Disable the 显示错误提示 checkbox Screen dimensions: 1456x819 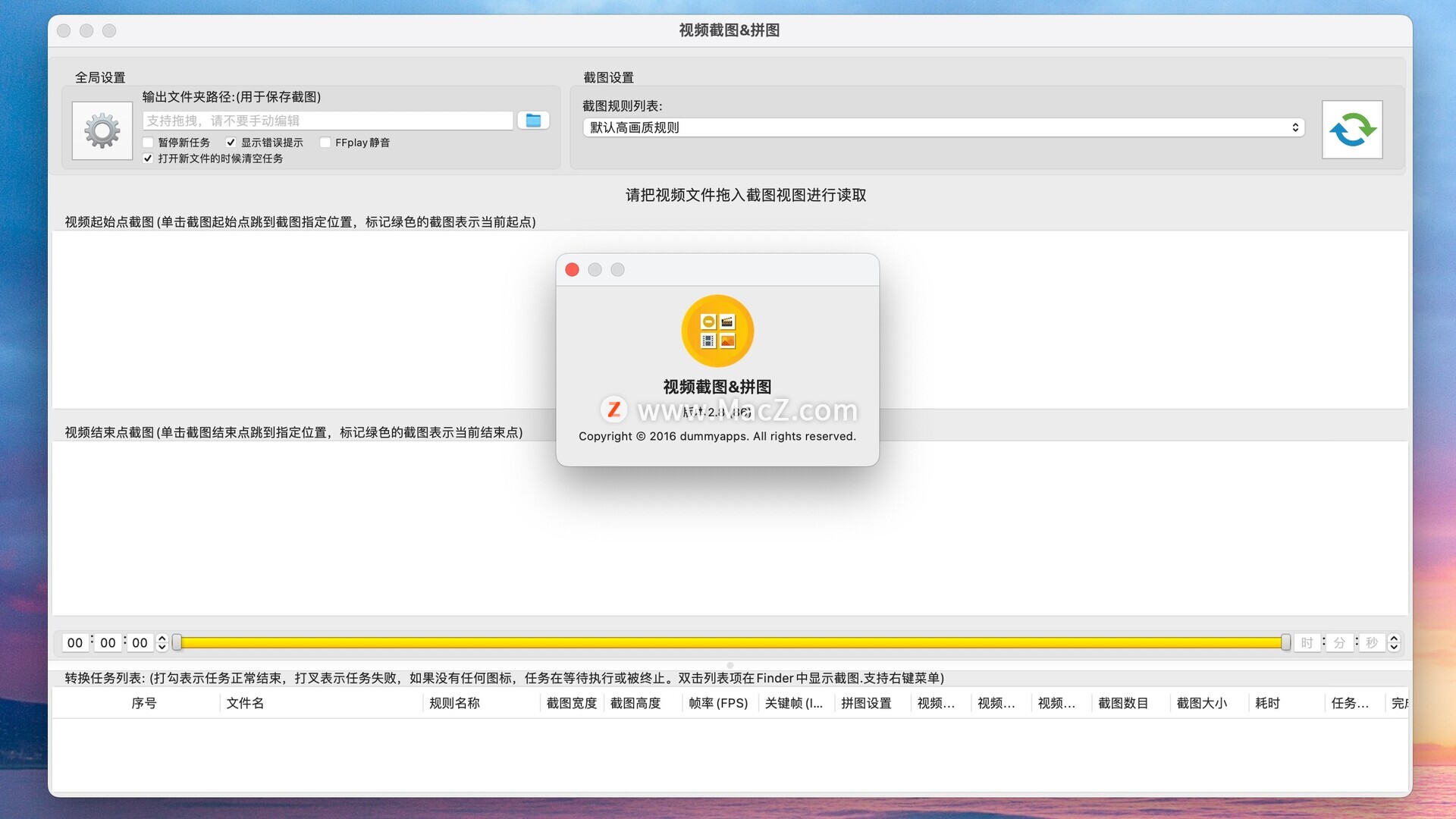(x=231, y=143)
